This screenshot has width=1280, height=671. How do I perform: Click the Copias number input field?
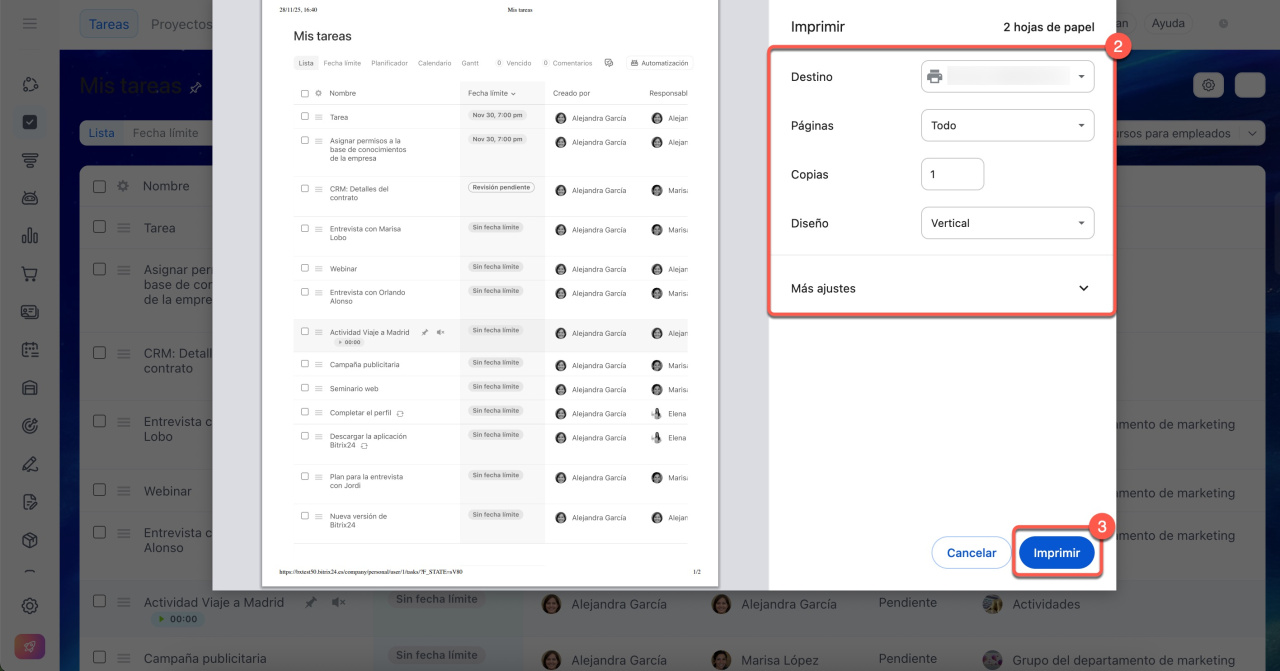952,174
